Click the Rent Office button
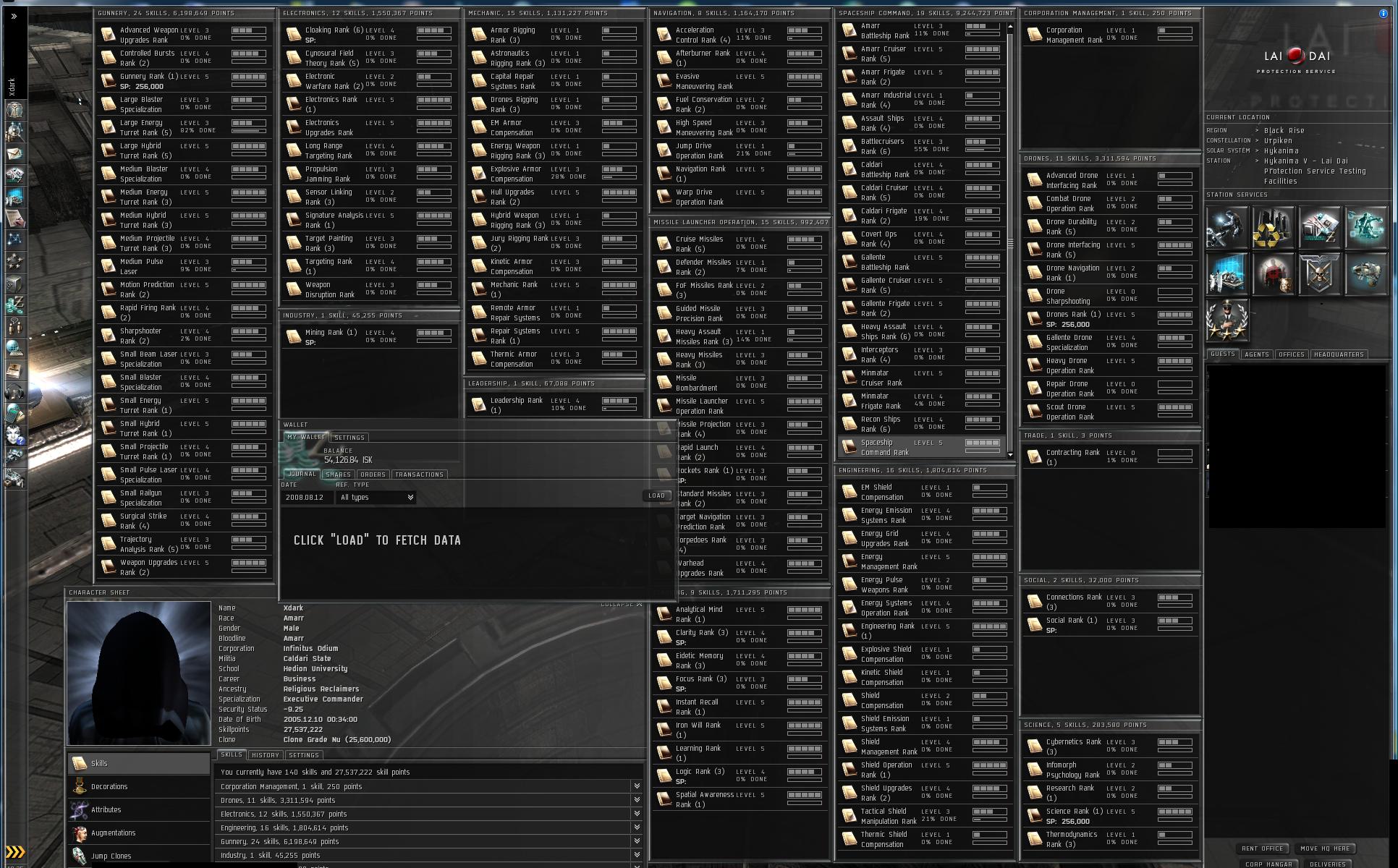 pyautogui.click(x=1262, y=848)
